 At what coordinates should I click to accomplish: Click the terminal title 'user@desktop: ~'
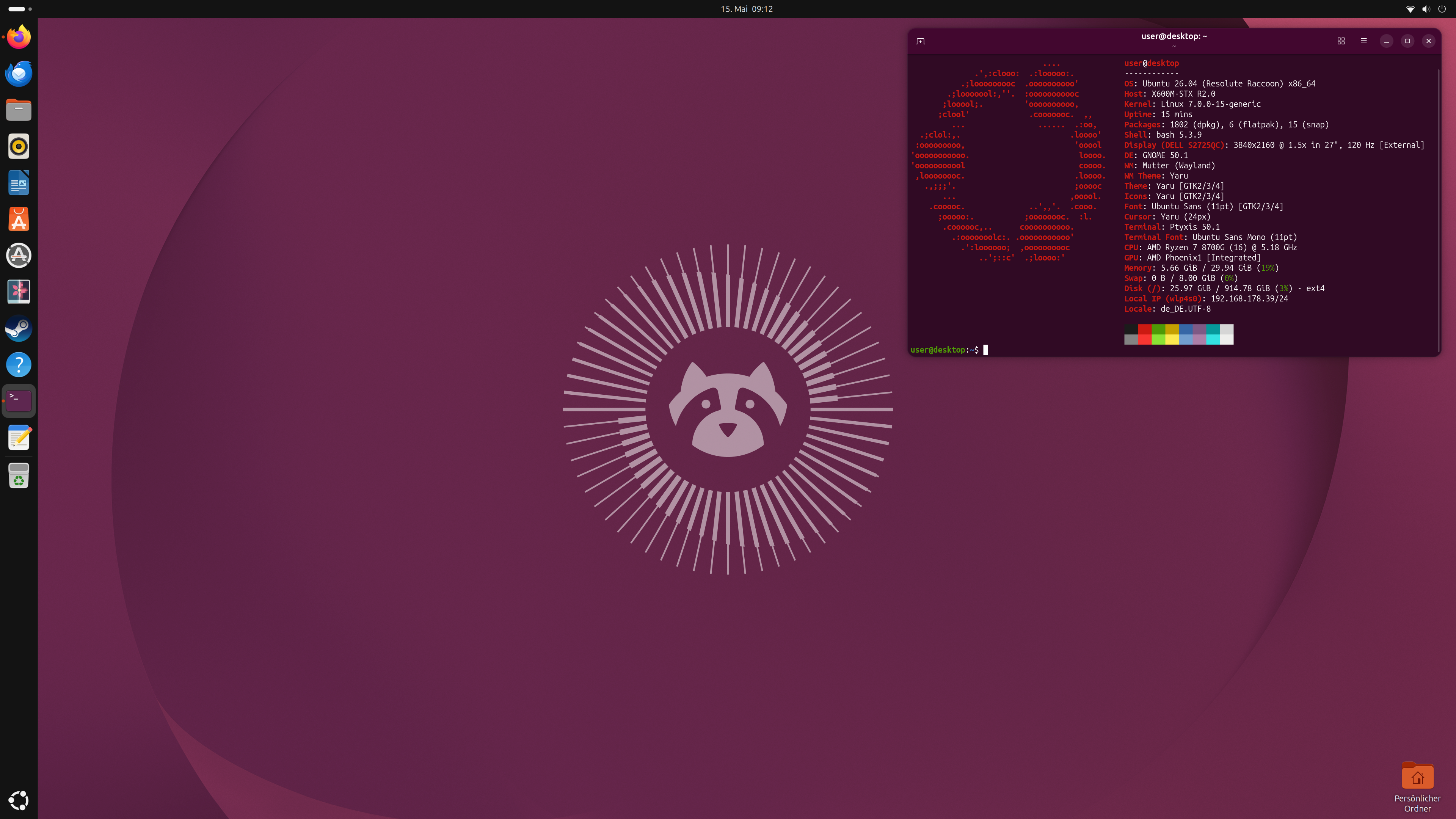(1174, 36)
